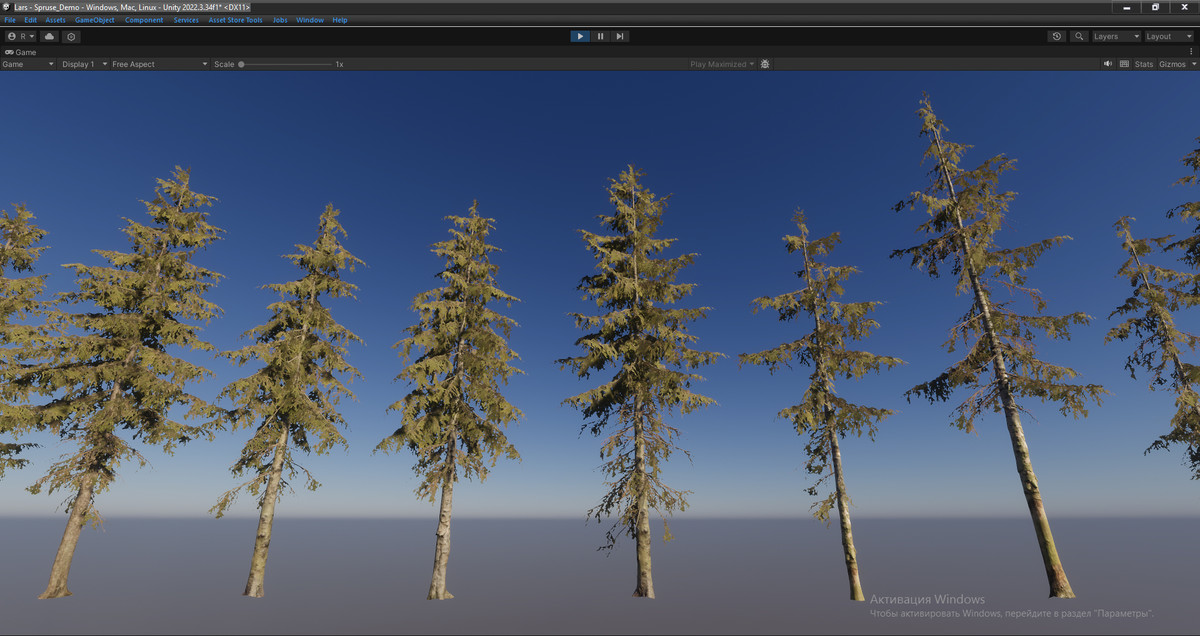Click the frame debugger grid icon near Stats
Image resolution: width=1200 pixels, height=636 pixels.
pos(1123,63)
